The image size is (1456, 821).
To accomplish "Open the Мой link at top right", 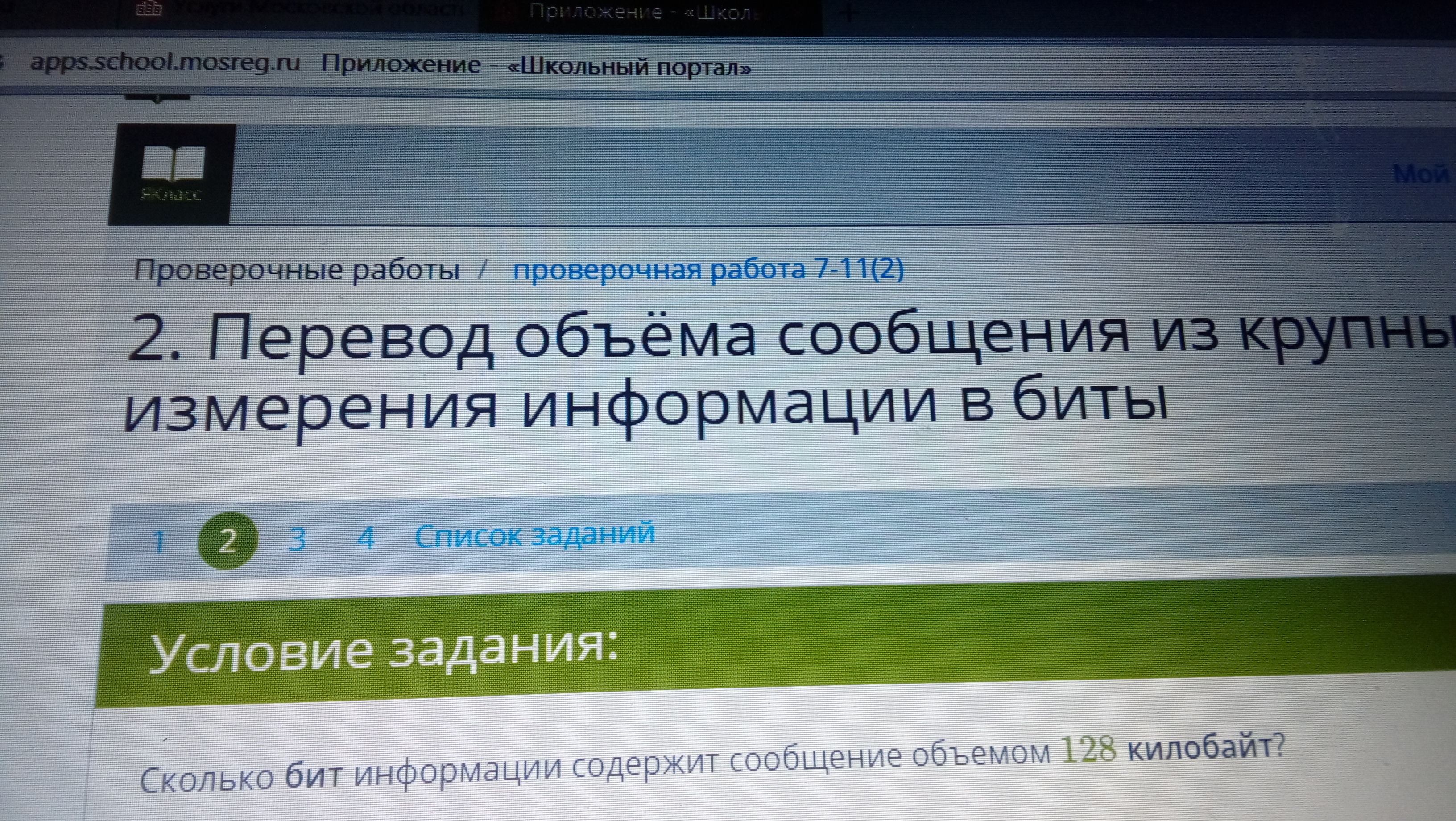I will tap(1422, 174).
